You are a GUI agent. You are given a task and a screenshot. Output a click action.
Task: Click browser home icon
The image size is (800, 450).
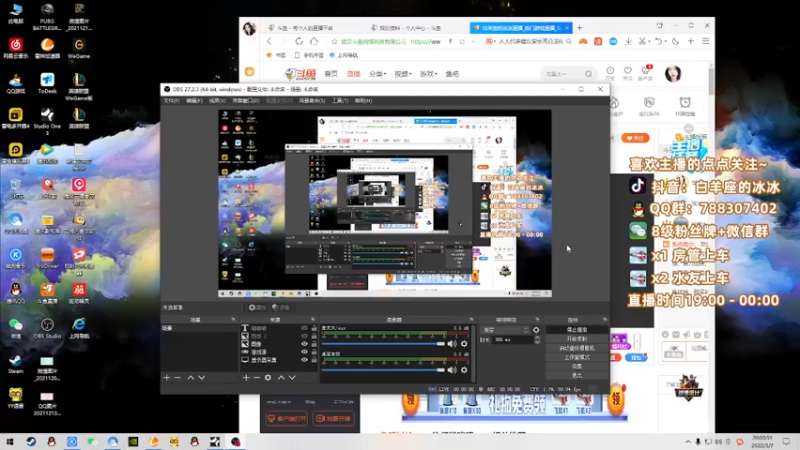[314, 41]
